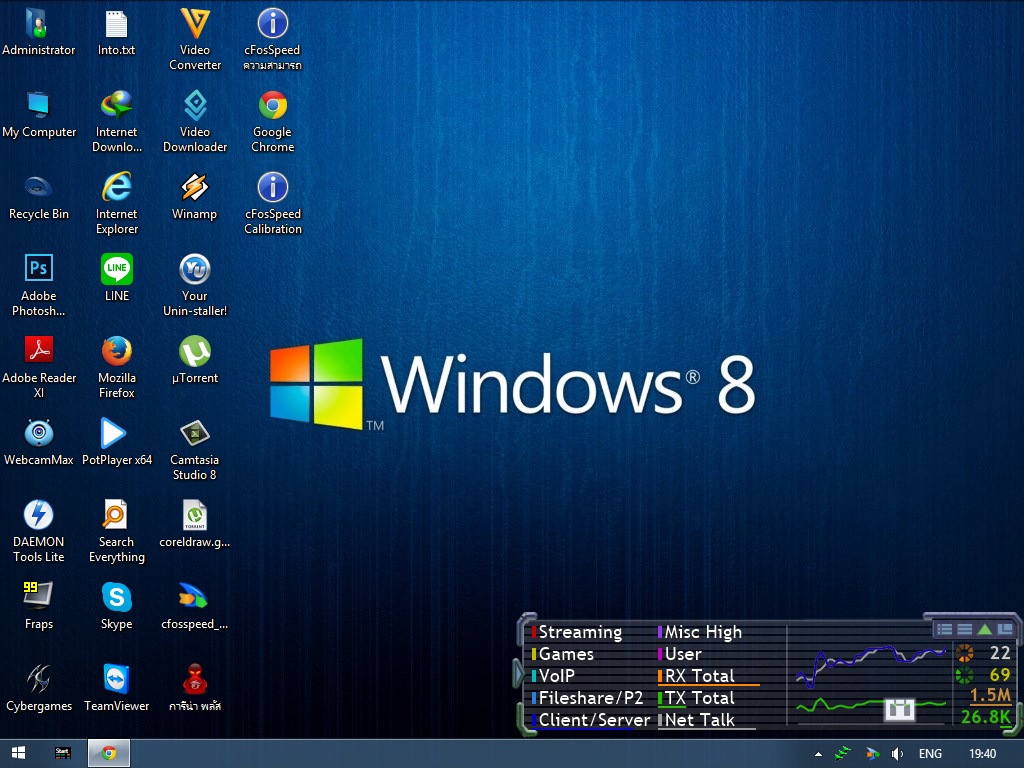Click the Fileshare/P2 traffic class
The image size is (1024, 768).
(588, 698)
